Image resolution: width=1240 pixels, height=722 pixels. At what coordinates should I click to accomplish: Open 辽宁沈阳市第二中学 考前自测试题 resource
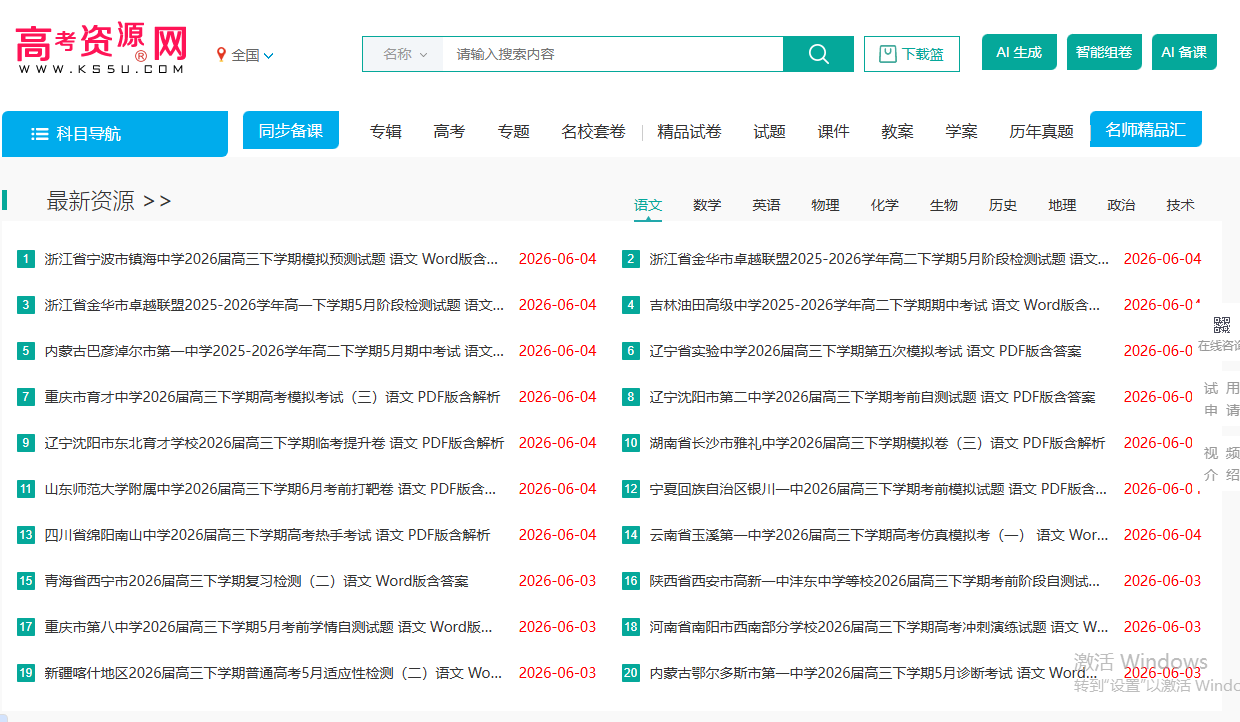pos(873,397)
